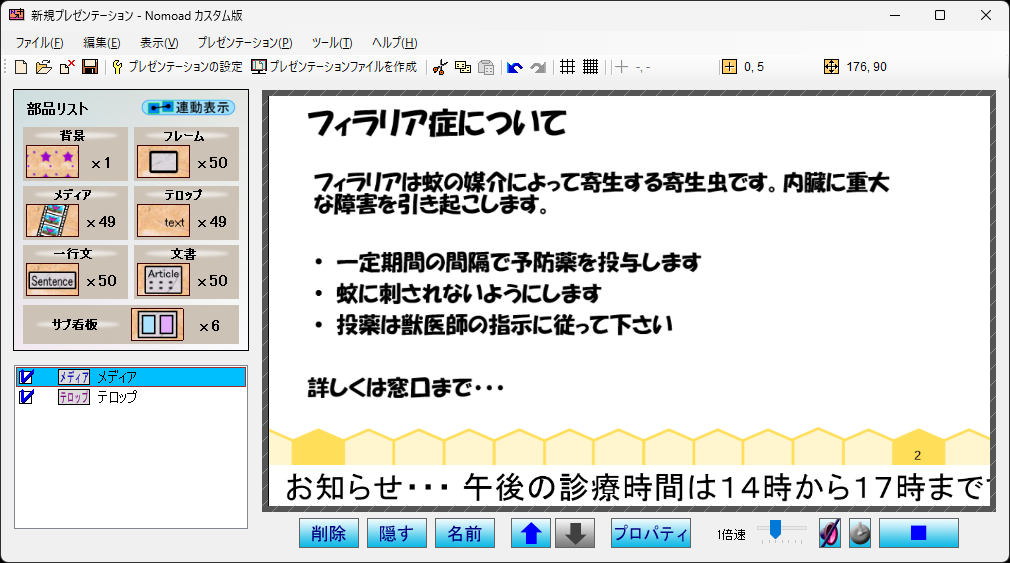Image resolution: width=1010 pixels, height=563 pixels.
Task: Click the timer clock icon button
Action: pyautogui.click(x=860, y=533)
